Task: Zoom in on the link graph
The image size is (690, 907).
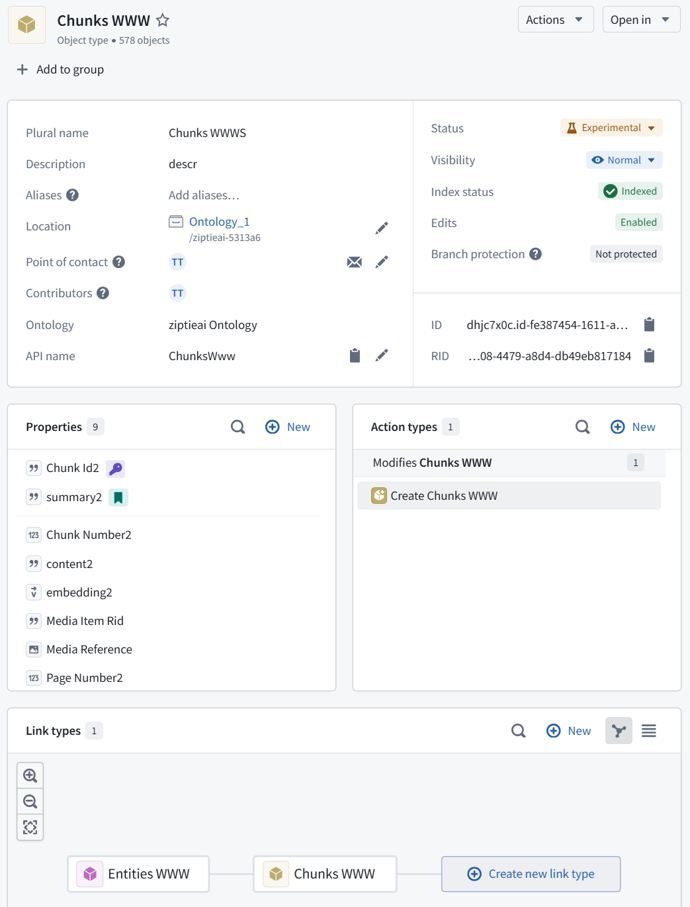Action: click(30, 775)
